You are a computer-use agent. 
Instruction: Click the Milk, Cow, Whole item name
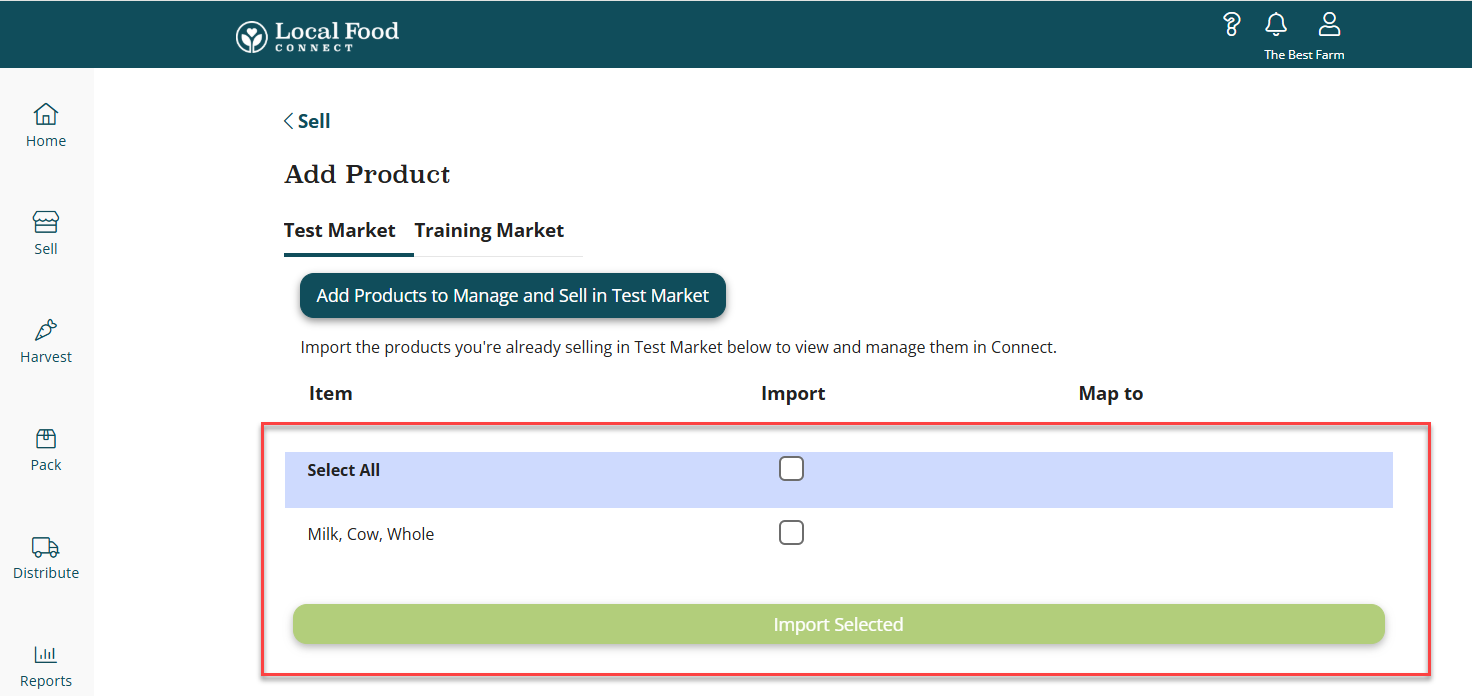tap(371, 534)
